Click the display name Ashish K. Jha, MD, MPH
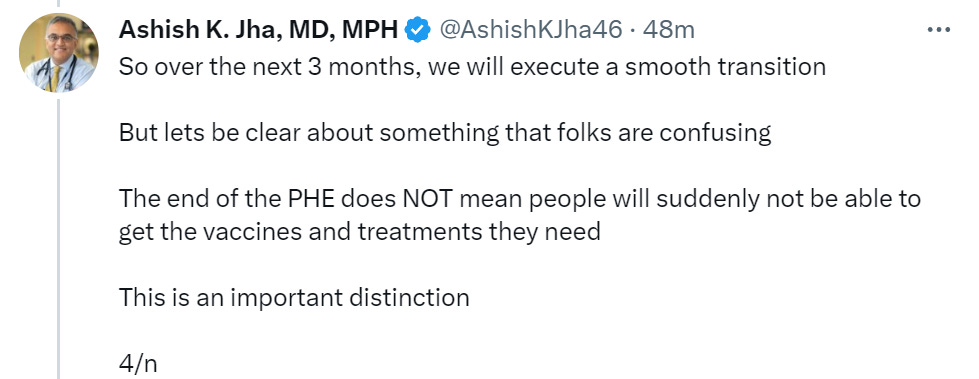This screenshot has height=379, width=979. 258,29
